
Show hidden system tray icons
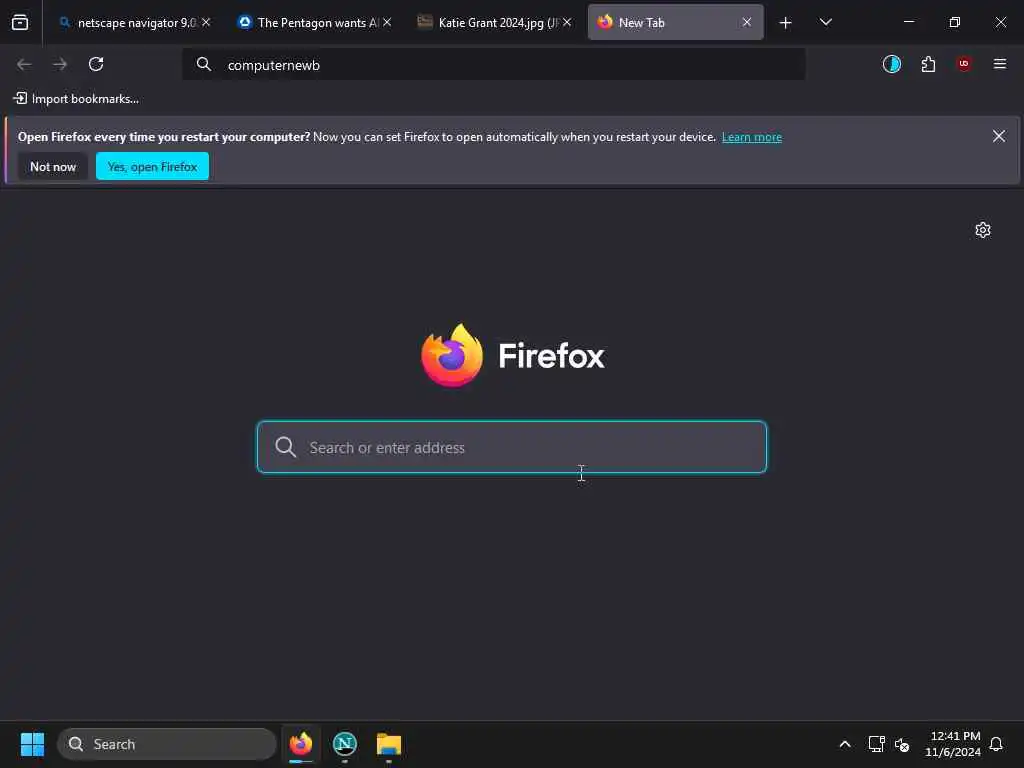844,744
